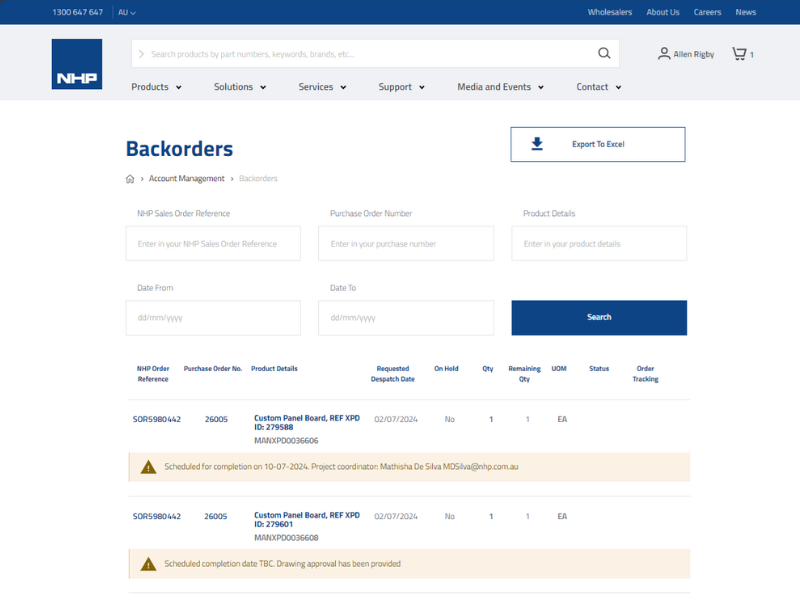Open Custom Panel Board ID: 279588 link
800x600 pixels.
[x=307, y=422]
